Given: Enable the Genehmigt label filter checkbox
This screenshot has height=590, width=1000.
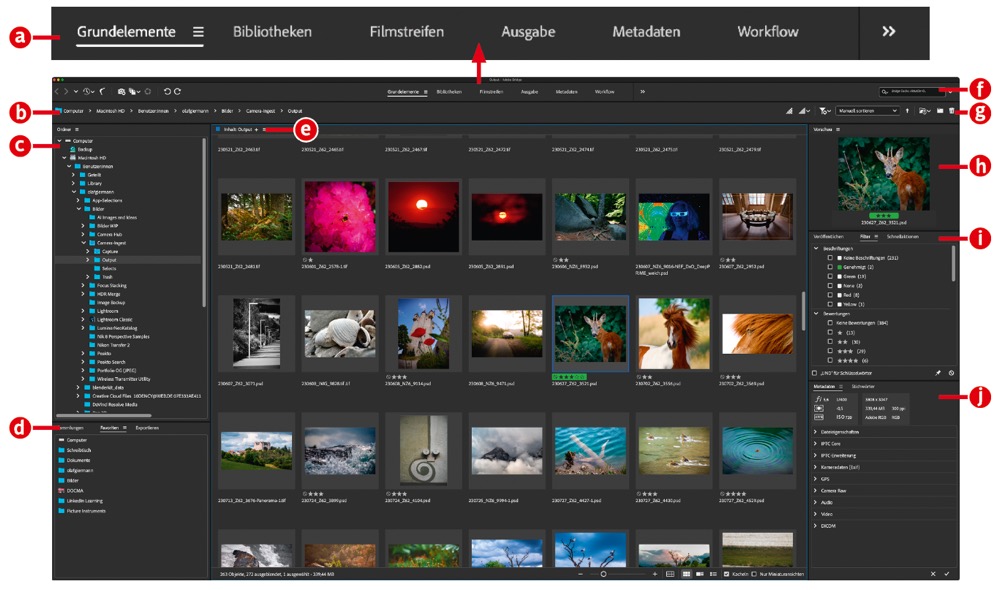Looking at the screenshot, I should (830, 267).
